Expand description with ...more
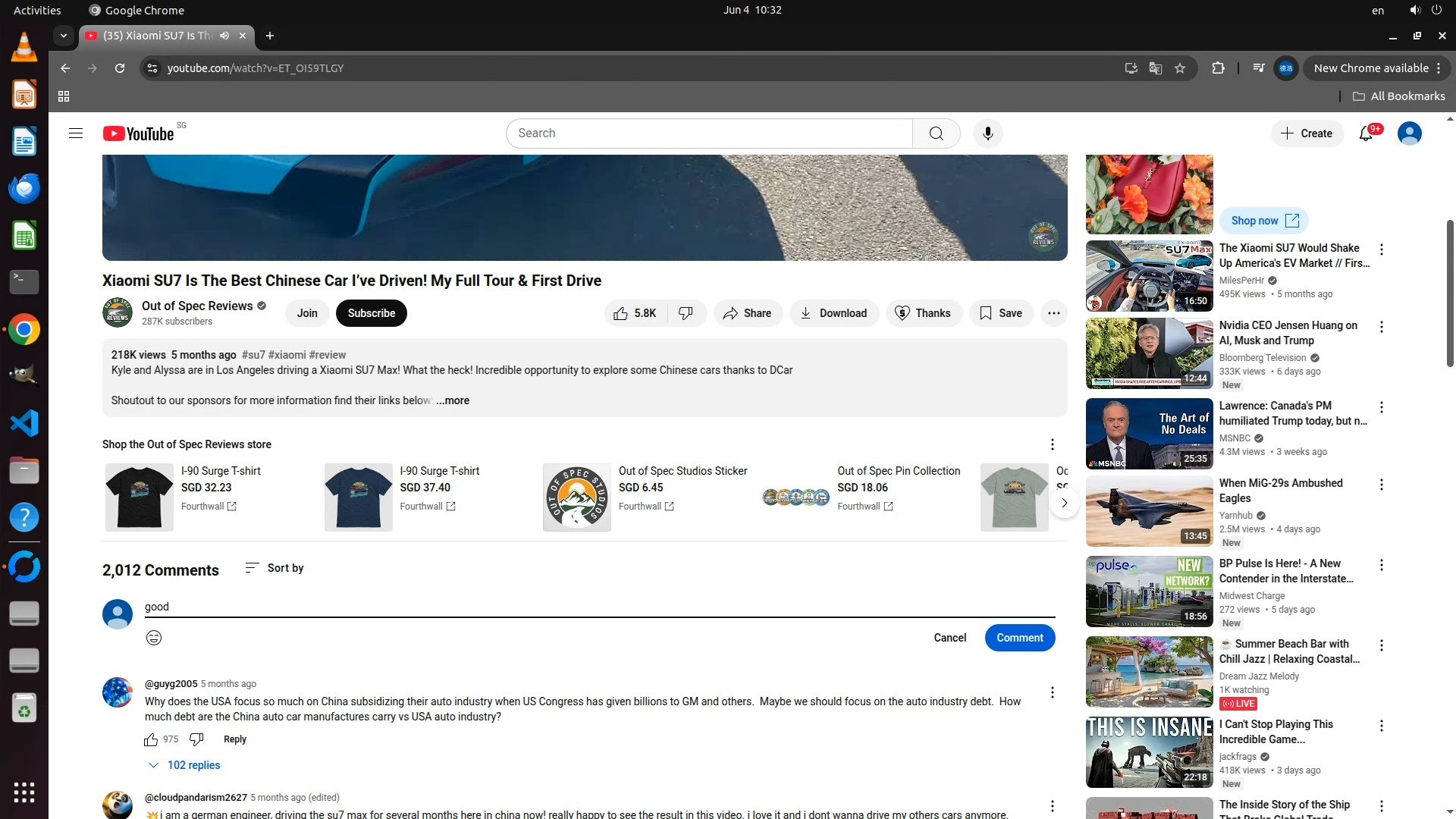1456x819 pixels. (453, 400)
